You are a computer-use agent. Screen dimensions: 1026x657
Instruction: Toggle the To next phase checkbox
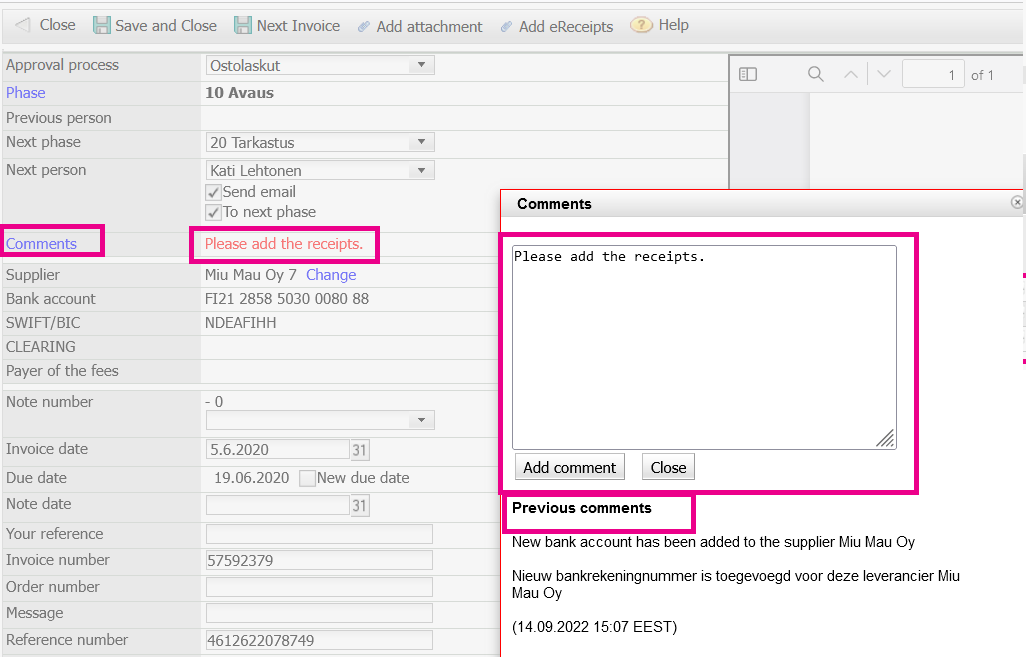(213, 213)
